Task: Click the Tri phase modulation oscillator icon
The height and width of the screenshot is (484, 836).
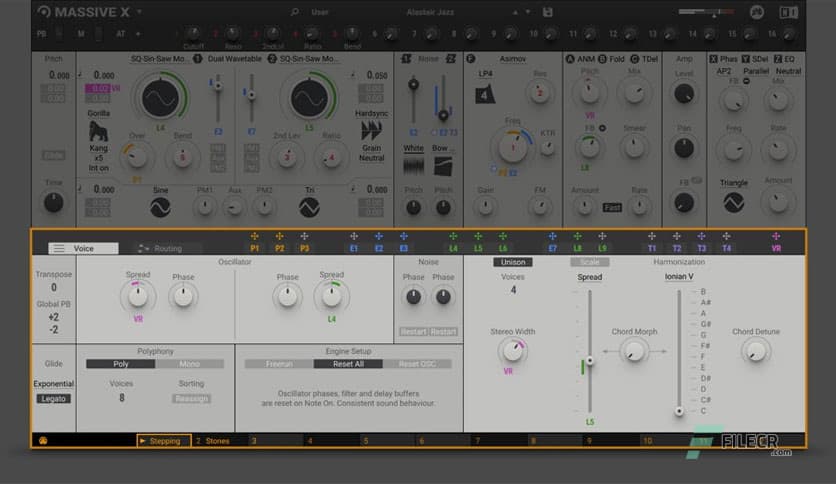Action: tap(309, 207)
